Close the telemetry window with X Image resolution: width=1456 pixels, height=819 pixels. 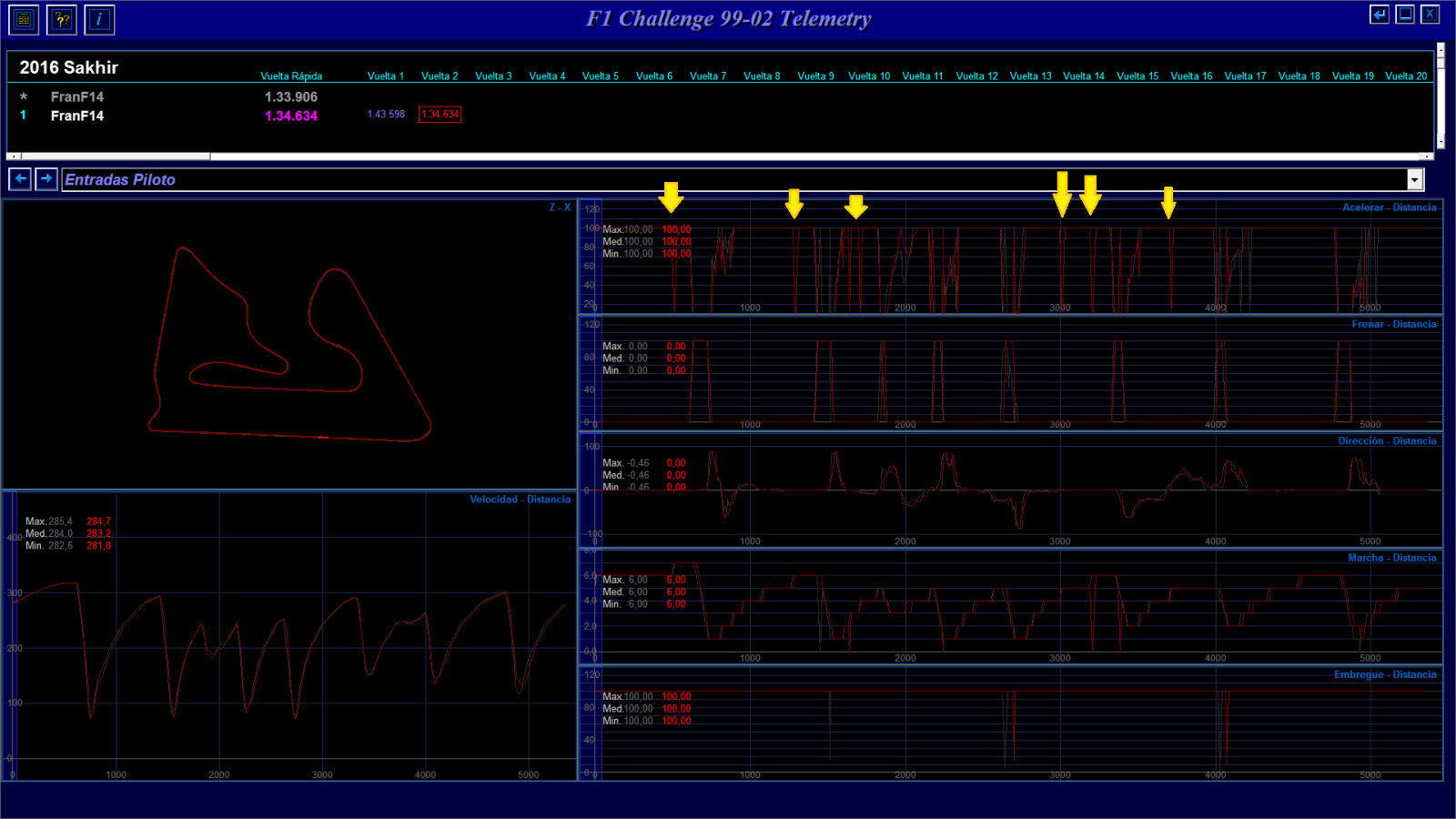coord(1431,15)
